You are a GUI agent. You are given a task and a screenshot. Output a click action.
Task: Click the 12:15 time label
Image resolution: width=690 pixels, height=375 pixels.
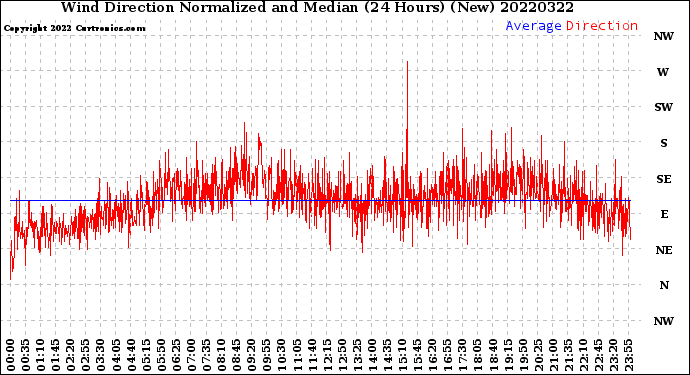point(327,355)
